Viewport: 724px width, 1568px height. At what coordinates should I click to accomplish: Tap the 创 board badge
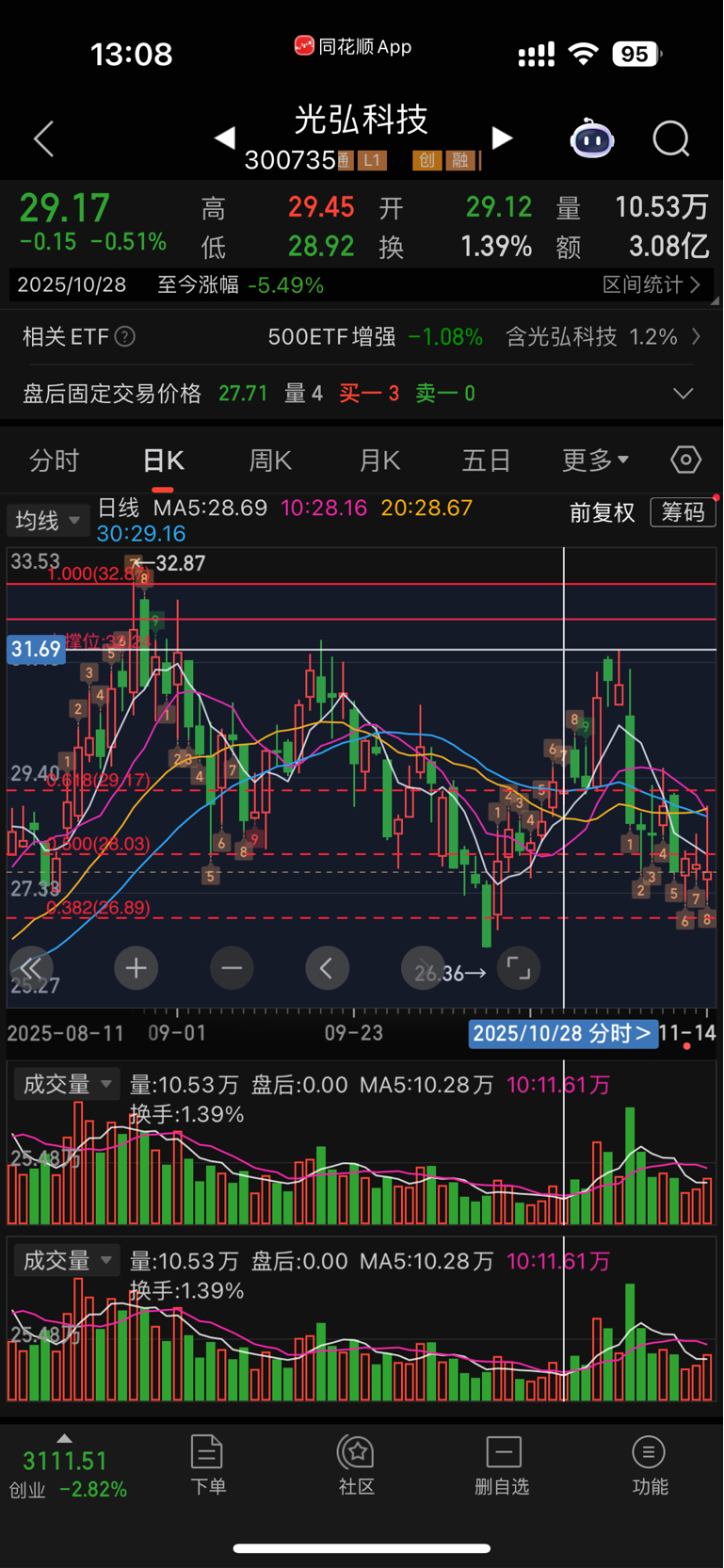point(426,160)
